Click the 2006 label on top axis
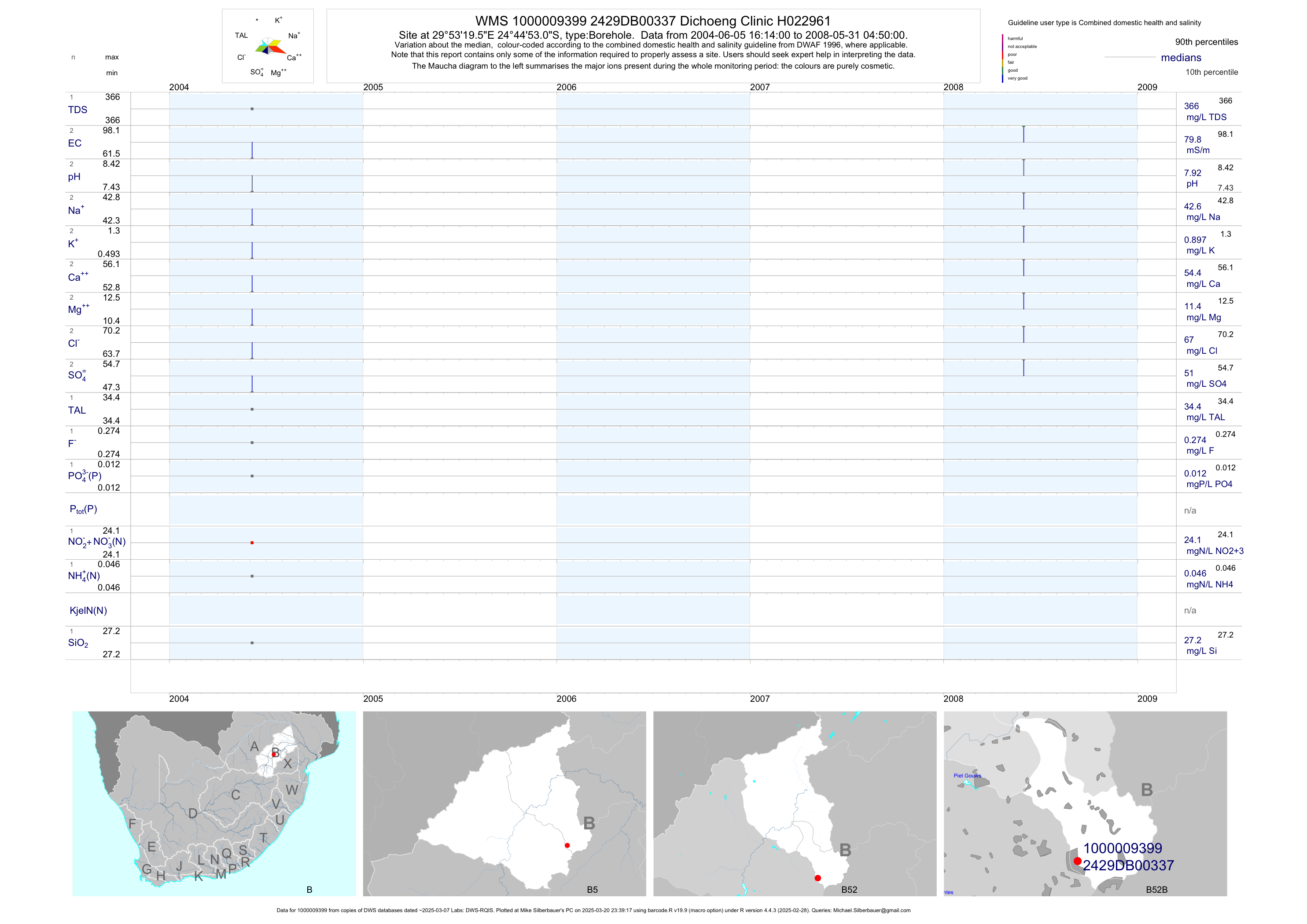The height and width of the screenshot is (924, 1307). 567,87
